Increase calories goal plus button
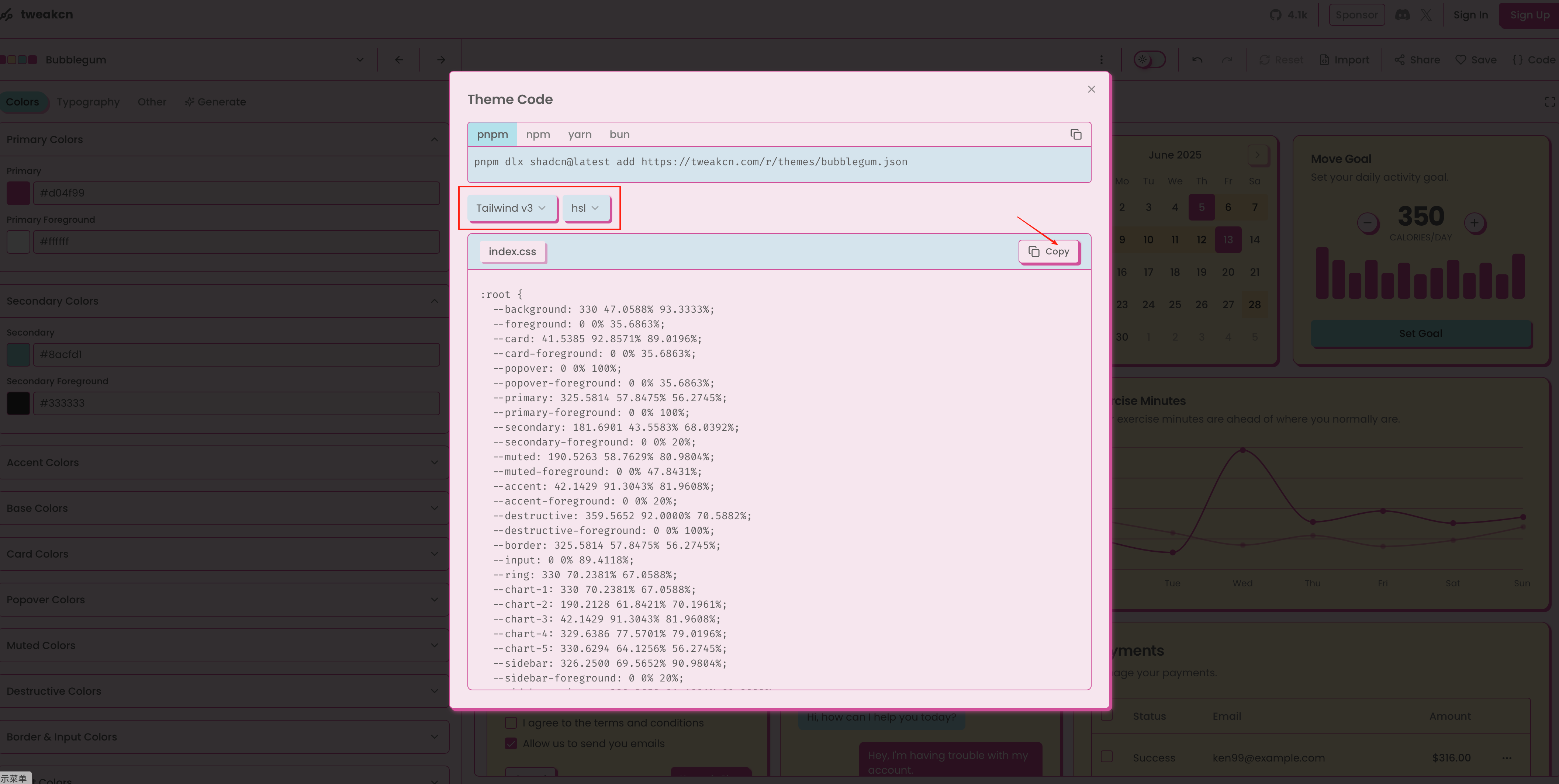 tap(1474, 223)
